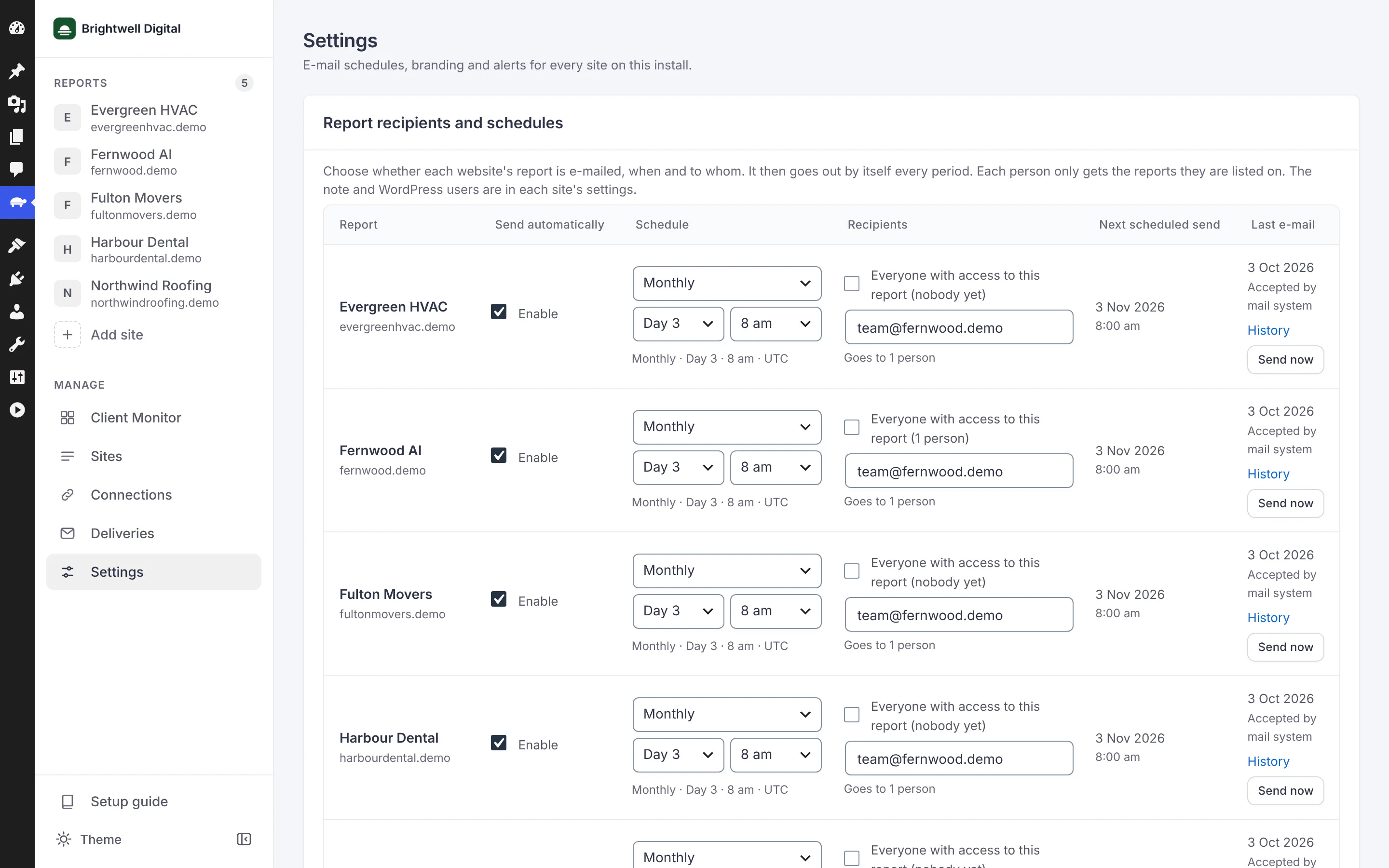This screenshot has height=868, width=1389.
Task: Open the Monthly dropdown for Evergreen HVAC
Action: click(x=727, y=283)
